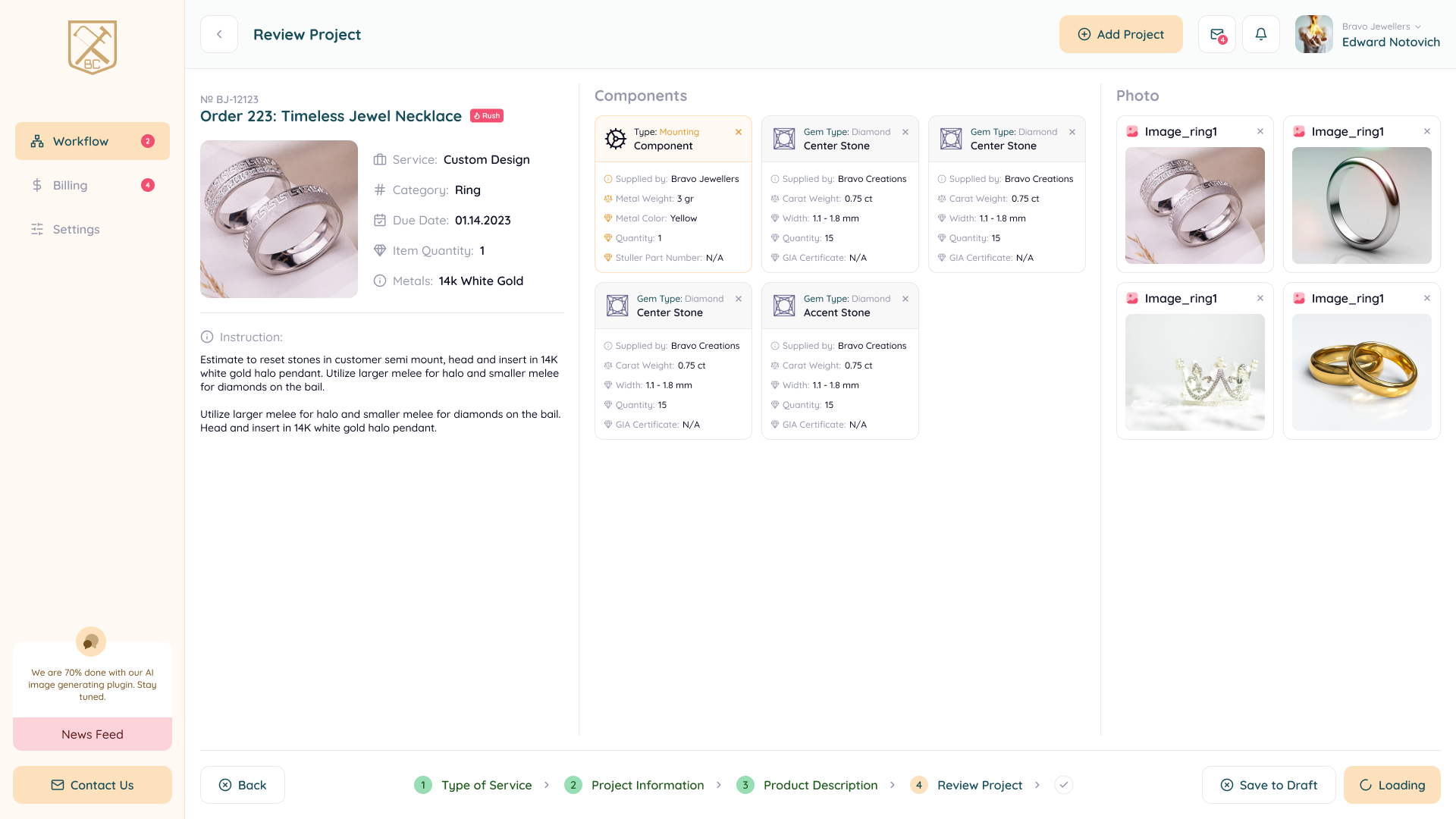
Task: Click the Mounting Component gear icon
Action: pyautogui.click(x=615, y=139)
